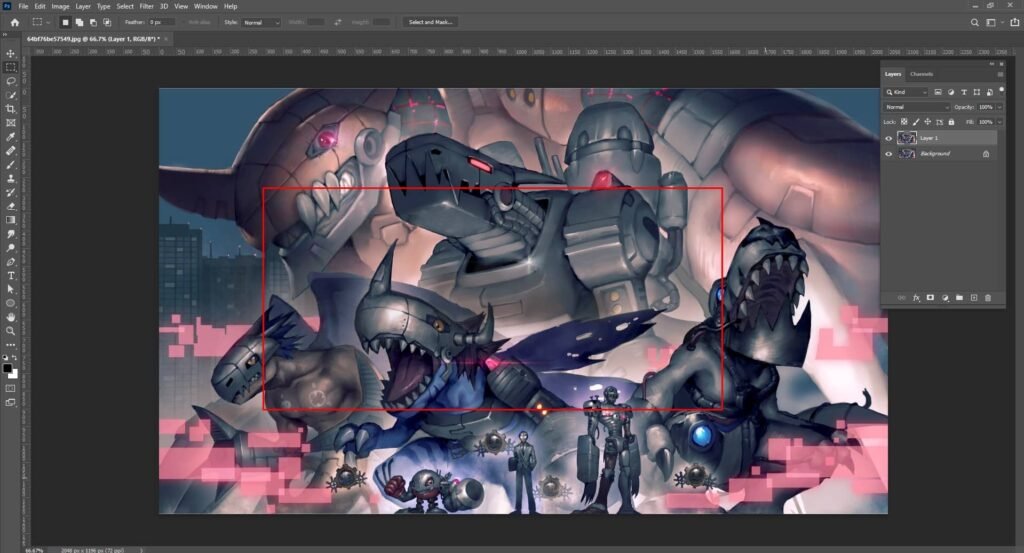Image resolution: width=1024 pixels, height=553 pixels.
Task: Select the Quick Selection tool
Action: [10, 95]
